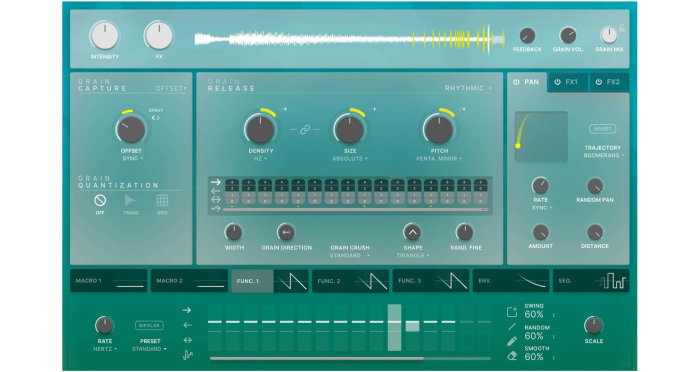The height and width of the screenshot is (372, 700).
Task: Click the Shape knob with caret symbol
Action: 412,232
